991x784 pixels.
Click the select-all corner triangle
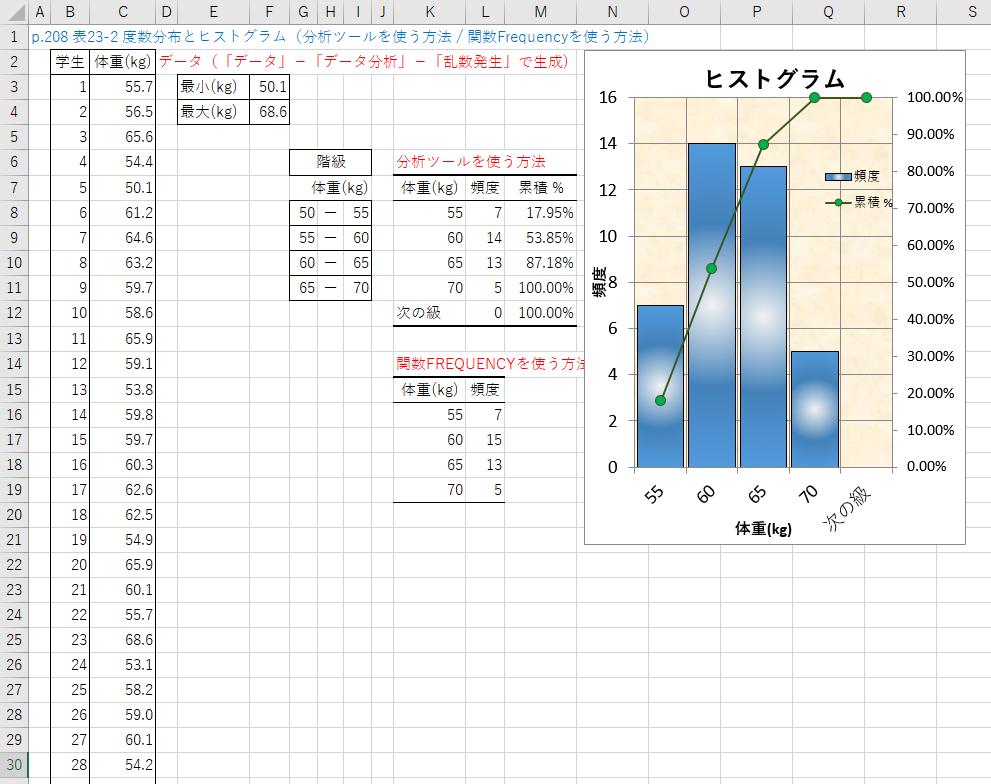click(x=14, y=11)
